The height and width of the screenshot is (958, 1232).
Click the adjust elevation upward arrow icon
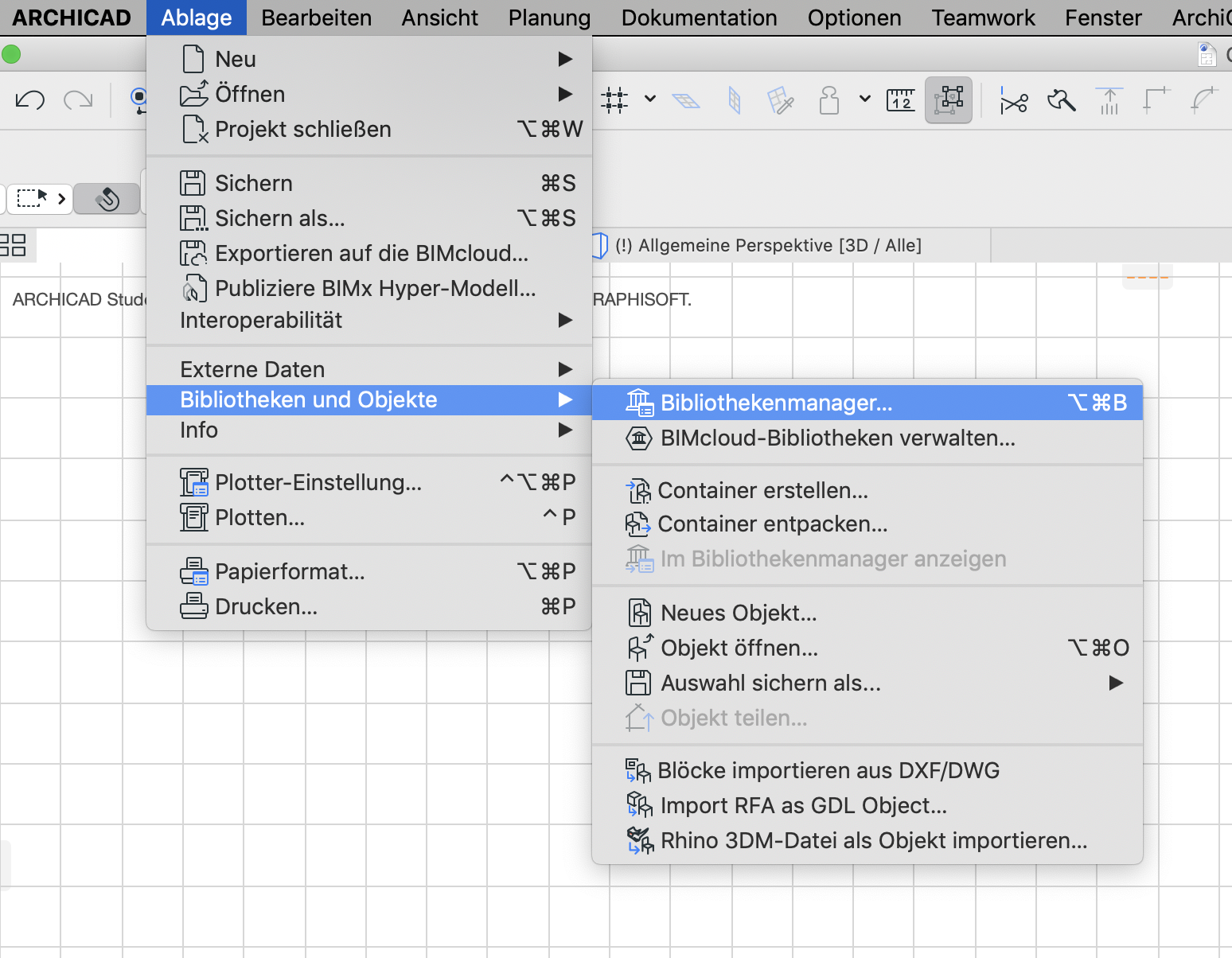pos(1109,101)
